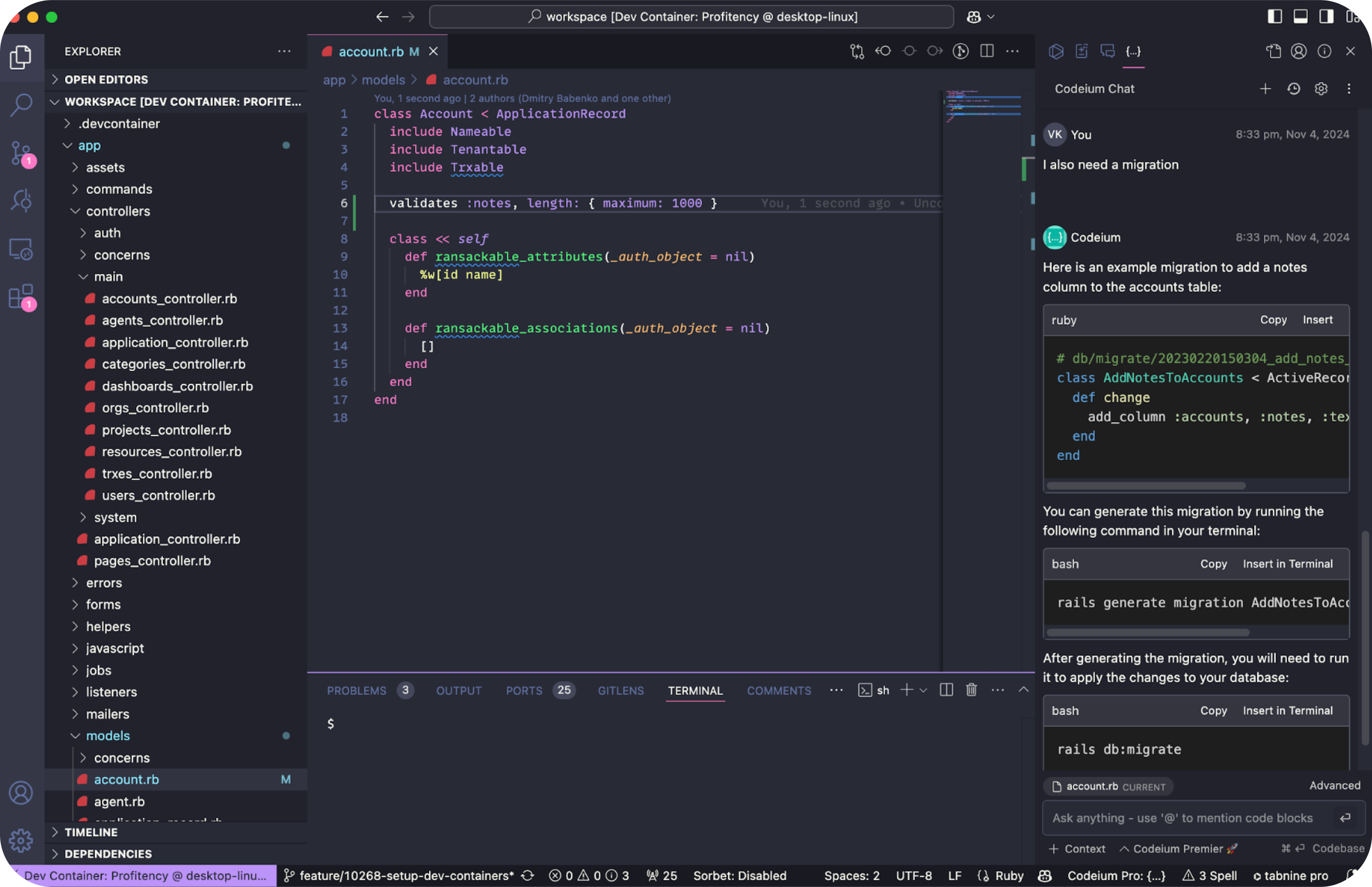Kill terminal with trash icon
1372x887 pixels.
pos(971,690)
